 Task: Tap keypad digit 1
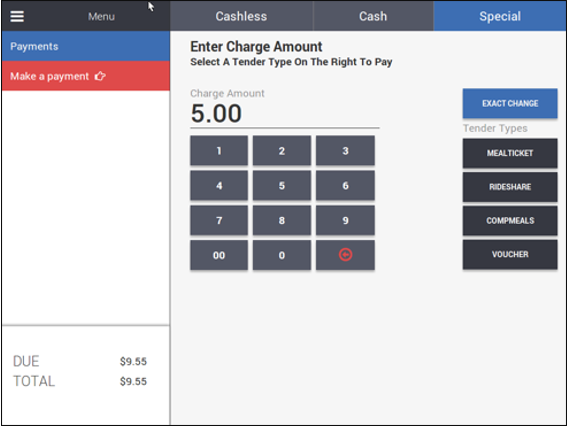click(219, 151)
